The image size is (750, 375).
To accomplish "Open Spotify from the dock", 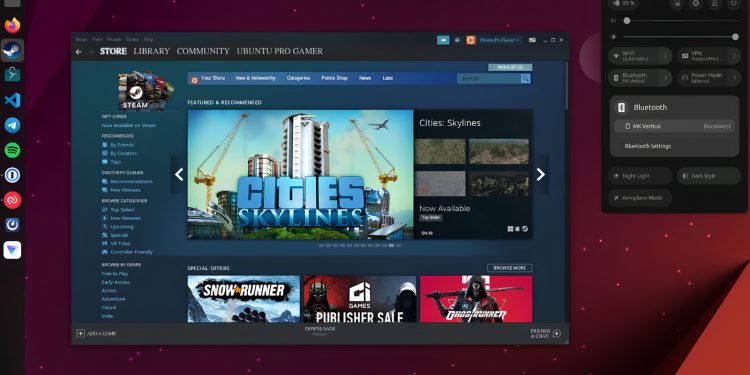I will pos(12,150).
